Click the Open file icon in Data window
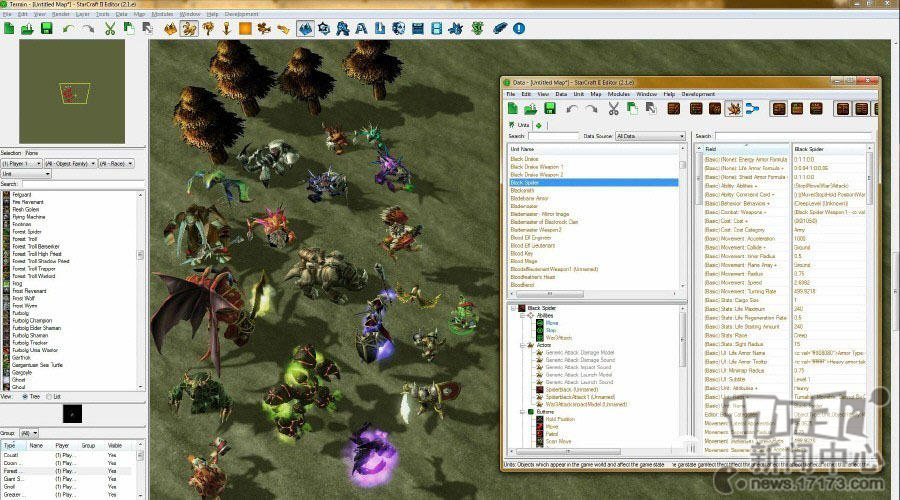This screenshot has height=500, width=900. click(531, 108)
